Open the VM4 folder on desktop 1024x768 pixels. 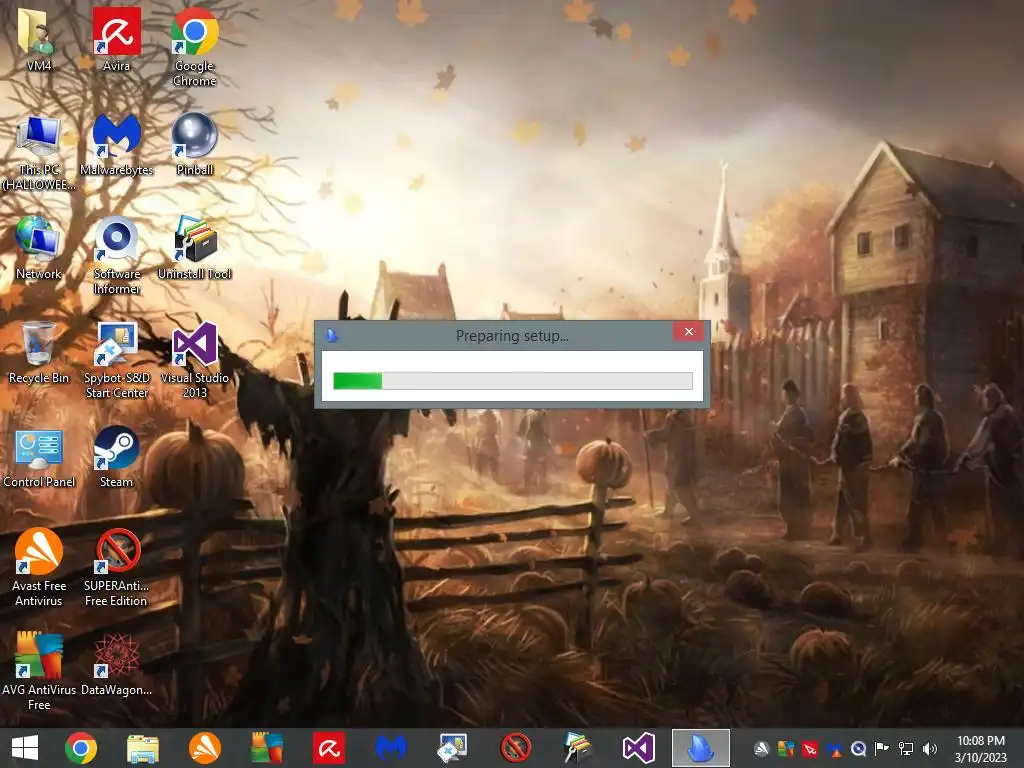39,39
